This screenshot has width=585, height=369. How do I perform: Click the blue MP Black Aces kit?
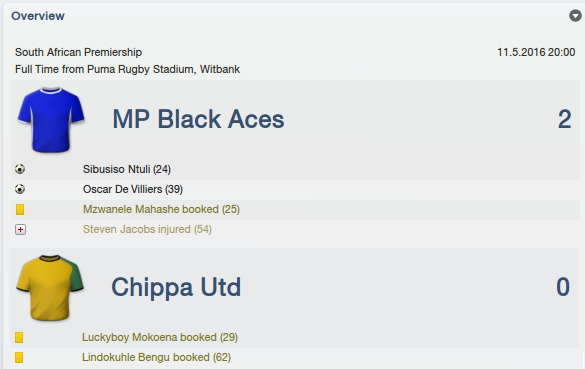point(51,120)
